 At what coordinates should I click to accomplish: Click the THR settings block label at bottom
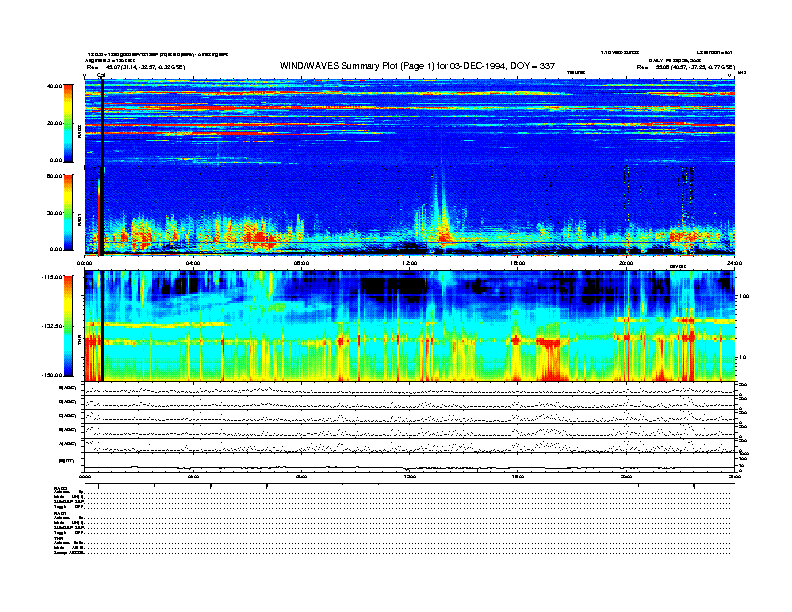point(57,538)
